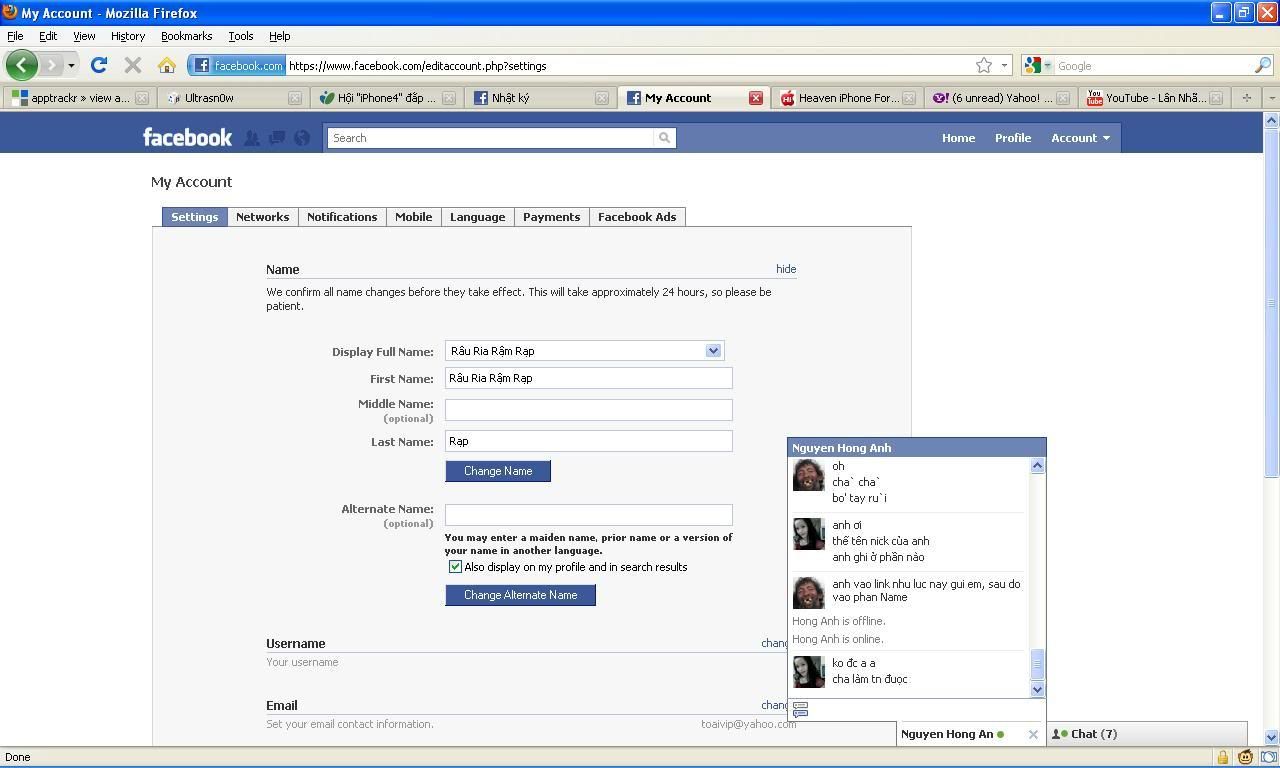Viewport: 1280px width, 768px height.
Task: Expand the Display Full Name dropdown
Action: pyautogui.click(x=713, y=351)
